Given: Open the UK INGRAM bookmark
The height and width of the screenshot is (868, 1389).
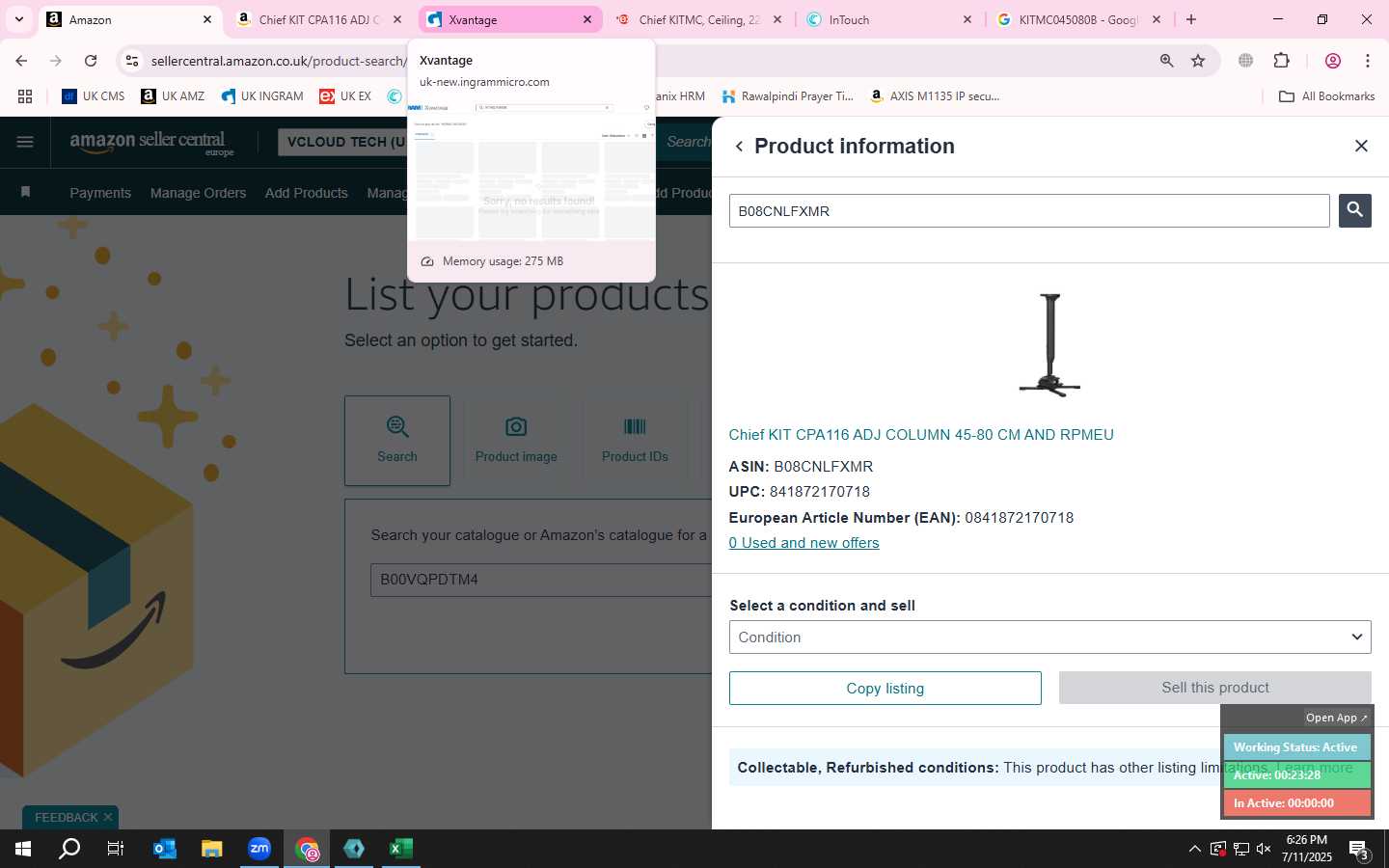Looking at the screenshot, I should point(262,96).
